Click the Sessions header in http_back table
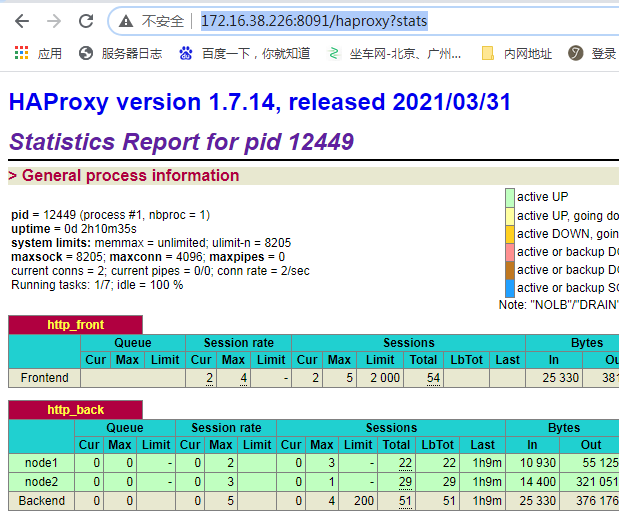Screen dimensions: 619x511 pyautogui.click(x=391, y=428)
